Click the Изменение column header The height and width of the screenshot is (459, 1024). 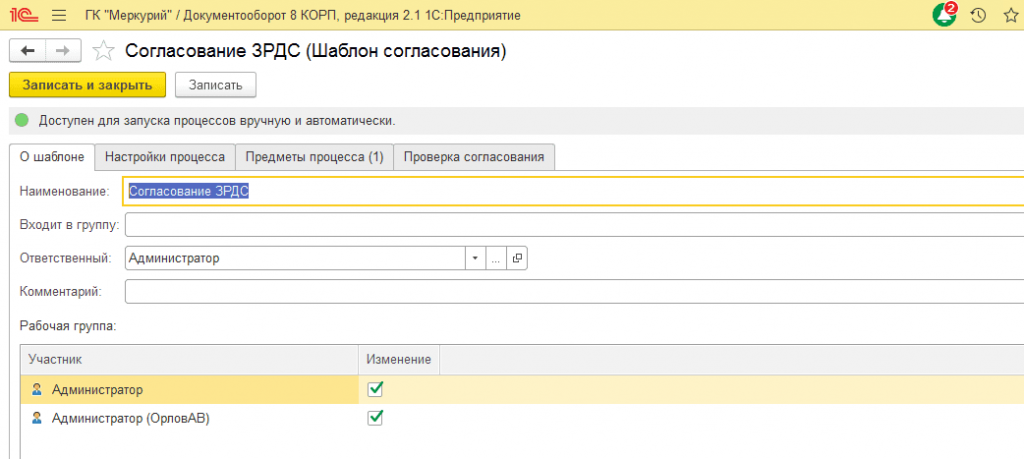tap(399, 360)
